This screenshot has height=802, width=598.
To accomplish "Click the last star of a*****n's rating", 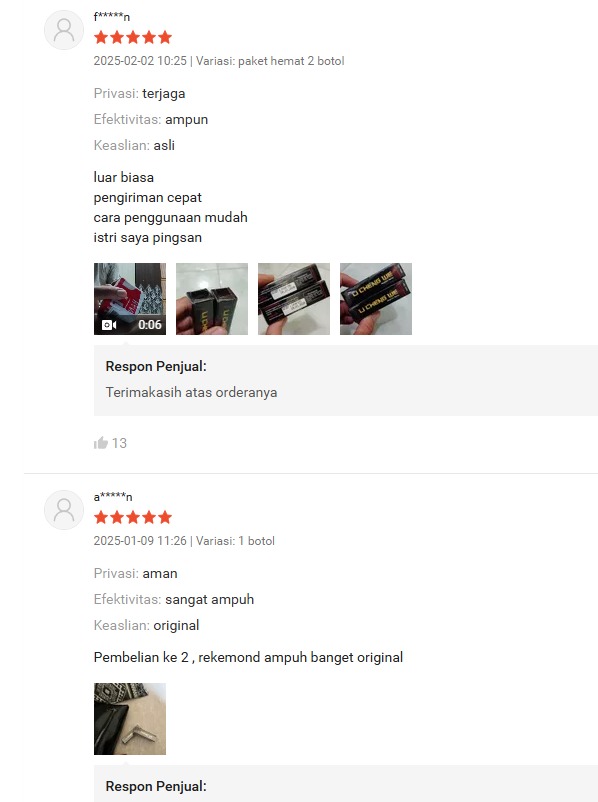I will [165, 517].
